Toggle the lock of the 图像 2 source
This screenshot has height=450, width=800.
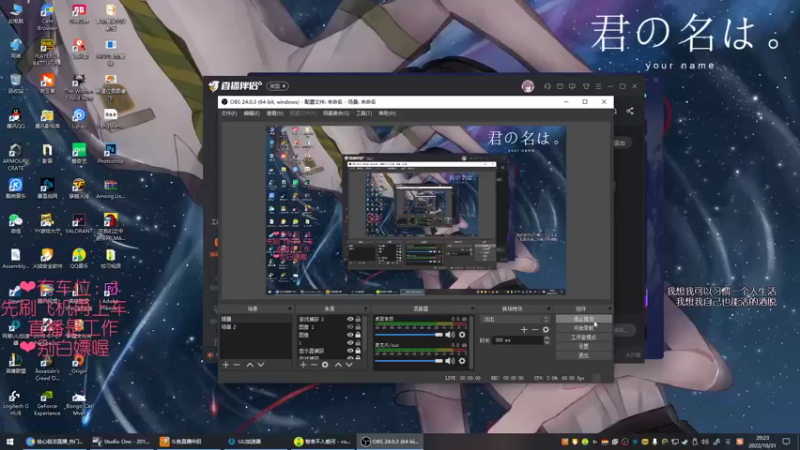(358, 327)
